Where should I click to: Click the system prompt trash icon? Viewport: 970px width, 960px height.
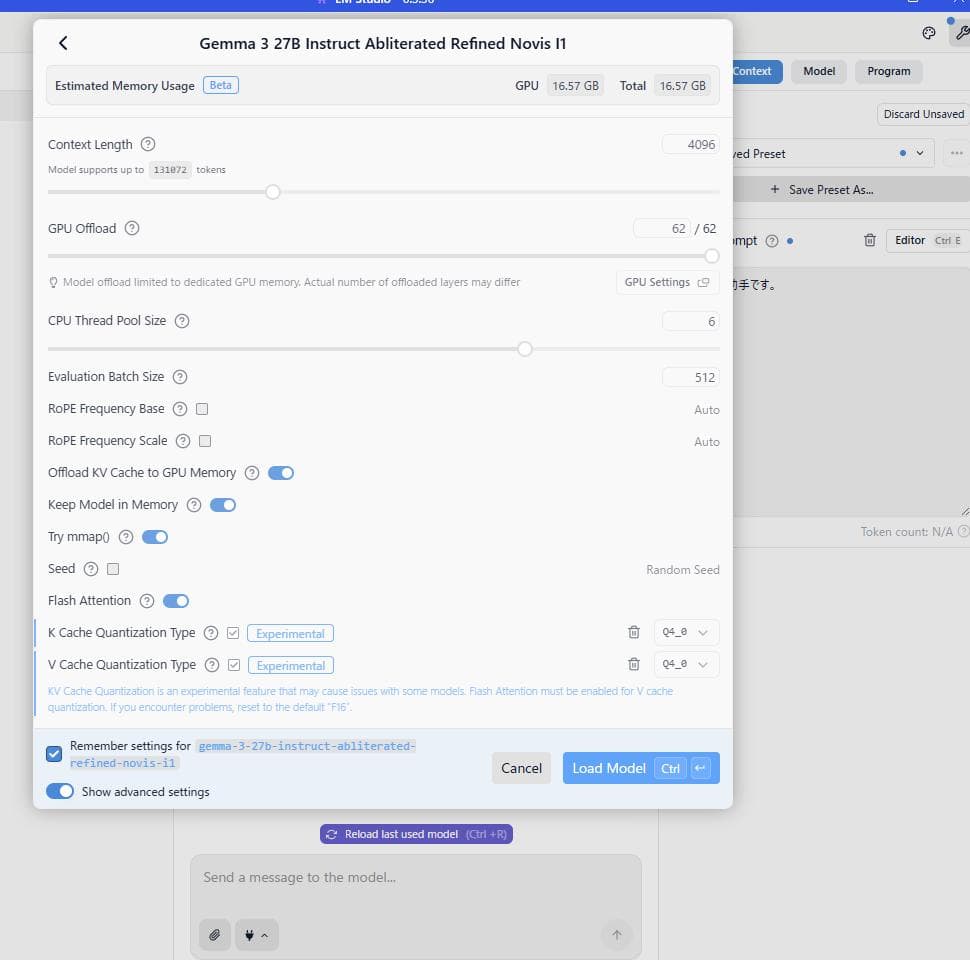click(870, 241)
